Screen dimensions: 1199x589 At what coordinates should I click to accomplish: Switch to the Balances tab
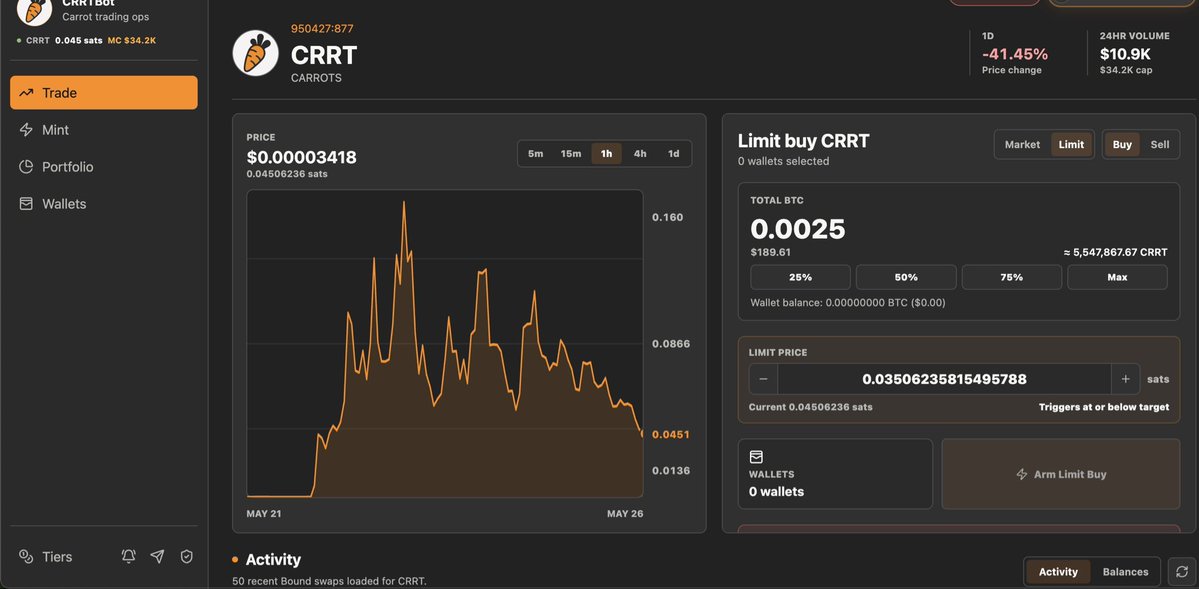pos(1126,571)
